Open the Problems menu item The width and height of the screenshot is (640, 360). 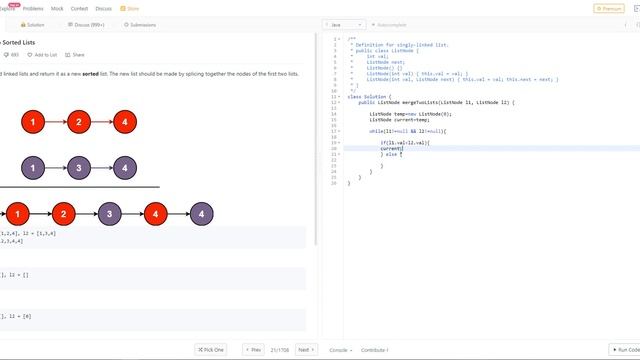[x=33, y=9]
